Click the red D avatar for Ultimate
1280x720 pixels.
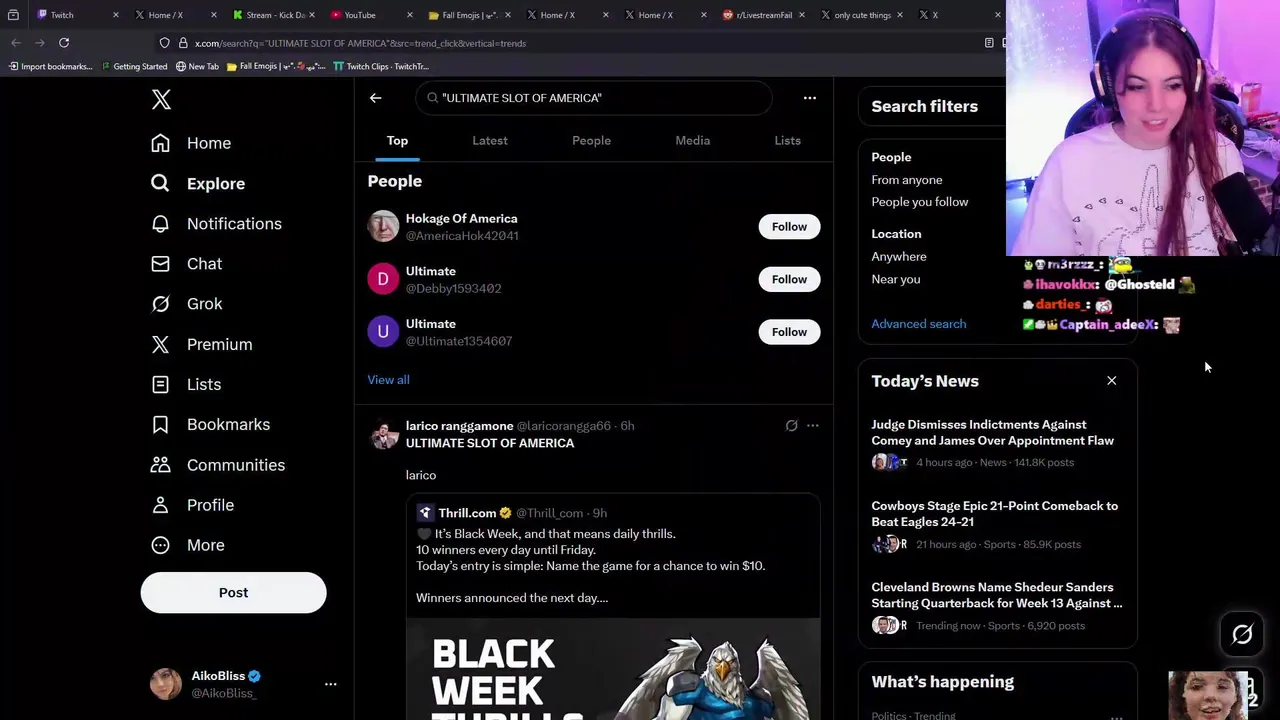click(x=383, y=280)
